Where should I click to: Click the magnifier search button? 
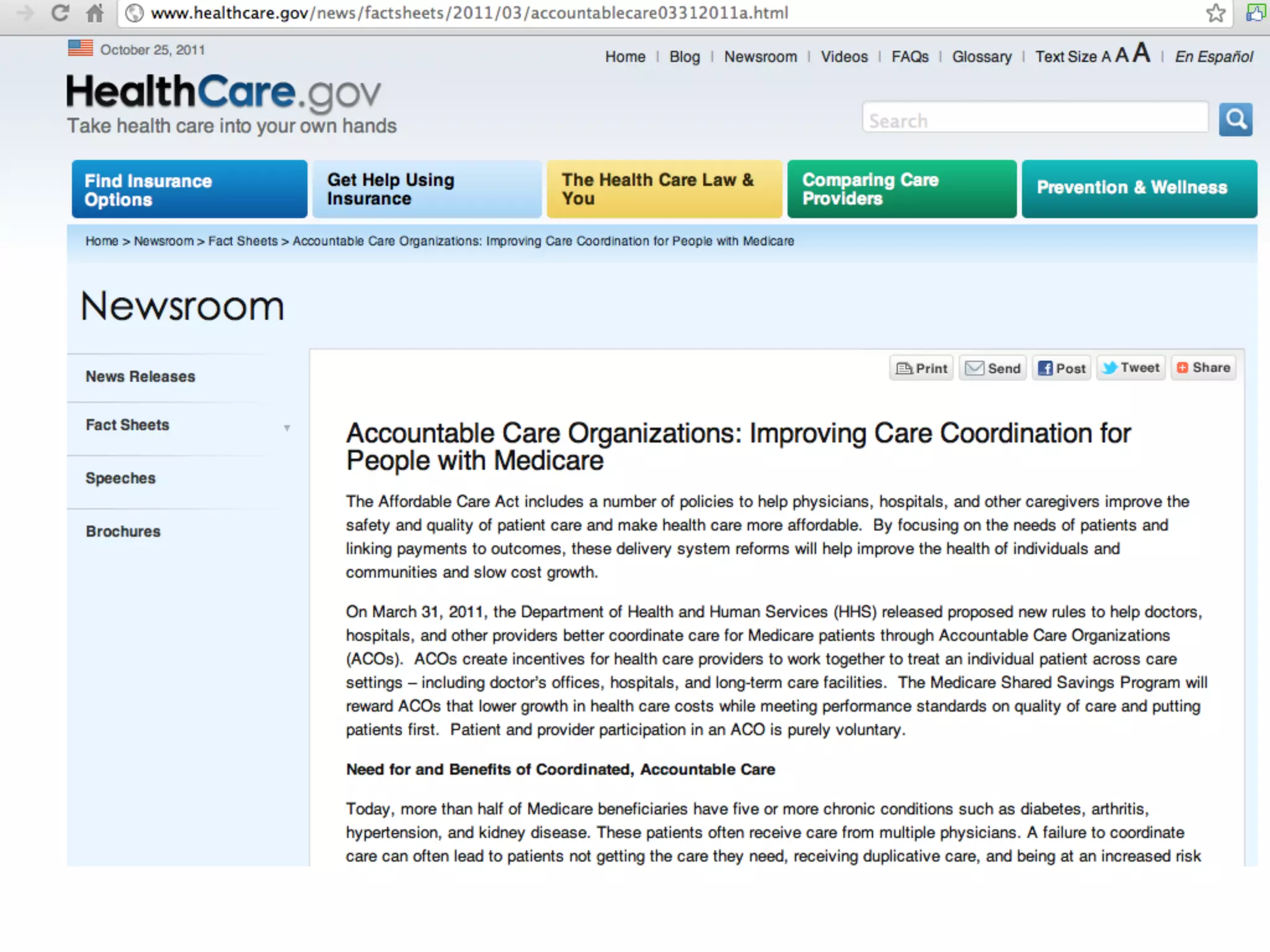coord(1235,119)
